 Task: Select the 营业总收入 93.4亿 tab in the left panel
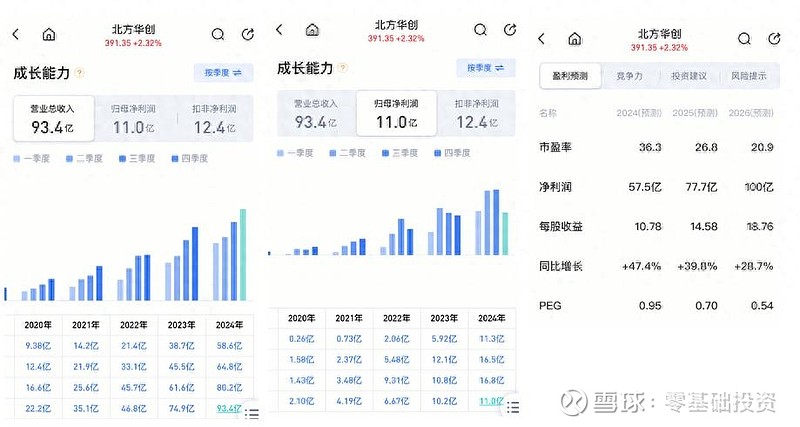click(54, 118)
